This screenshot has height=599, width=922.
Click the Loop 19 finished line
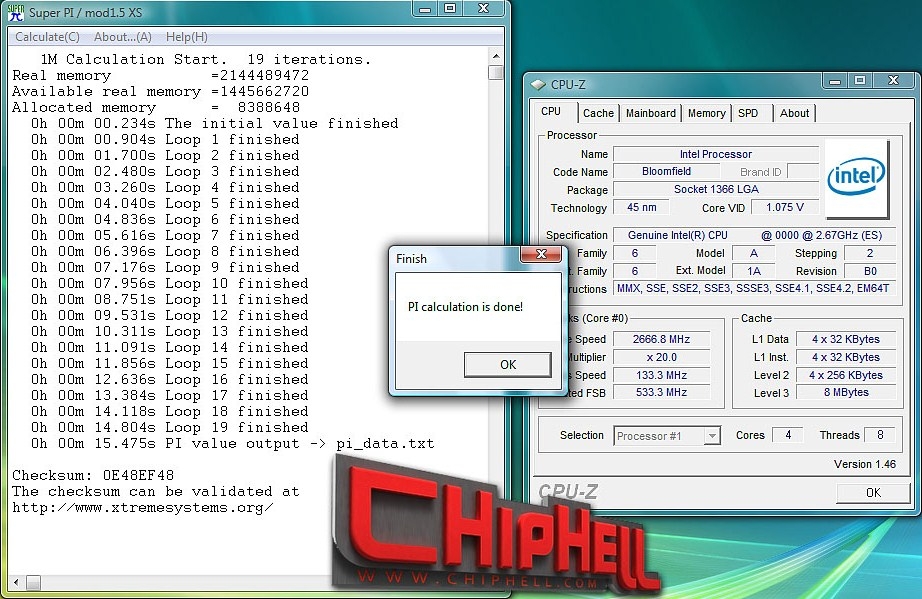pos(170,427)
